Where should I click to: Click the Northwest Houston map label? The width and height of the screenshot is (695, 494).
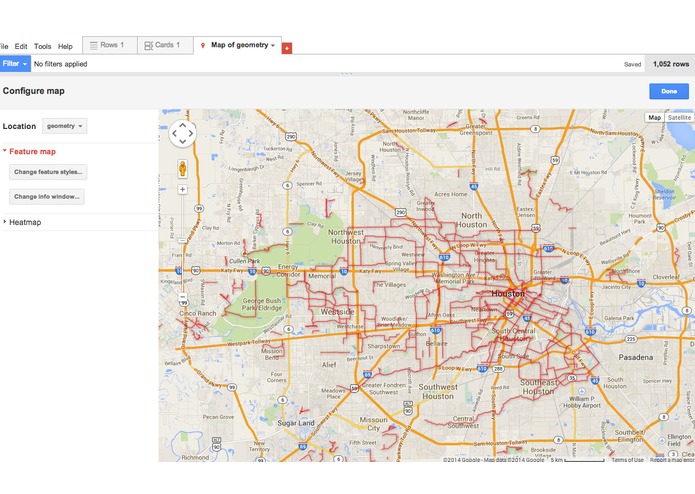(346, 237)
